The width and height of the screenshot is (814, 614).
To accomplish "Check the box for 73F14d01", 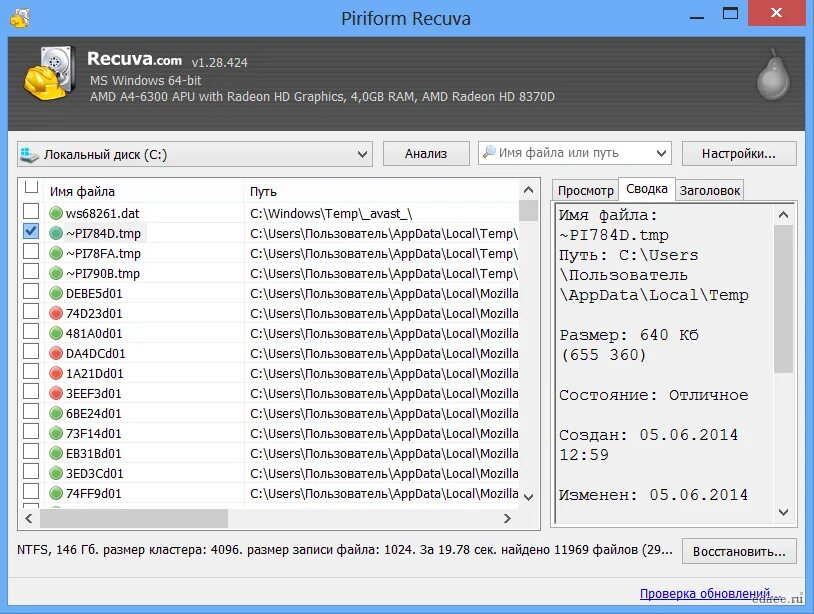I will pos(31,431).
